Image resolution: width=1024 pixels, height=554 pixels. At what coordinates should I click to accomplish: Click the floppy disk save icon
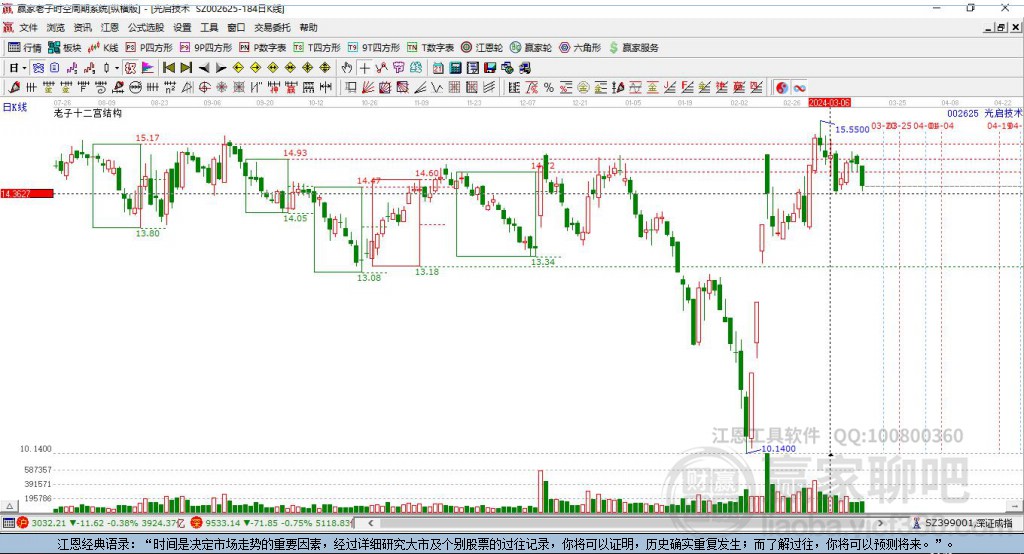tap(490, 68)
